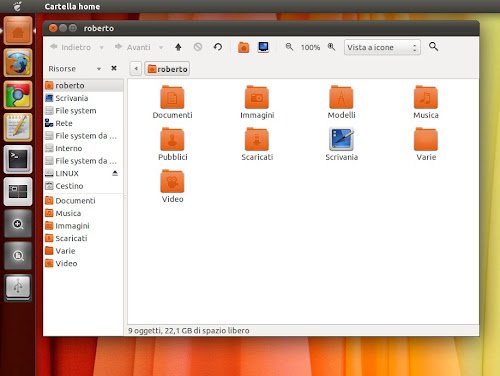Image resolution: width=500 pixels, height=376 pixels.
Task: Click the Avanti forward button
Action: click(132, 47)
